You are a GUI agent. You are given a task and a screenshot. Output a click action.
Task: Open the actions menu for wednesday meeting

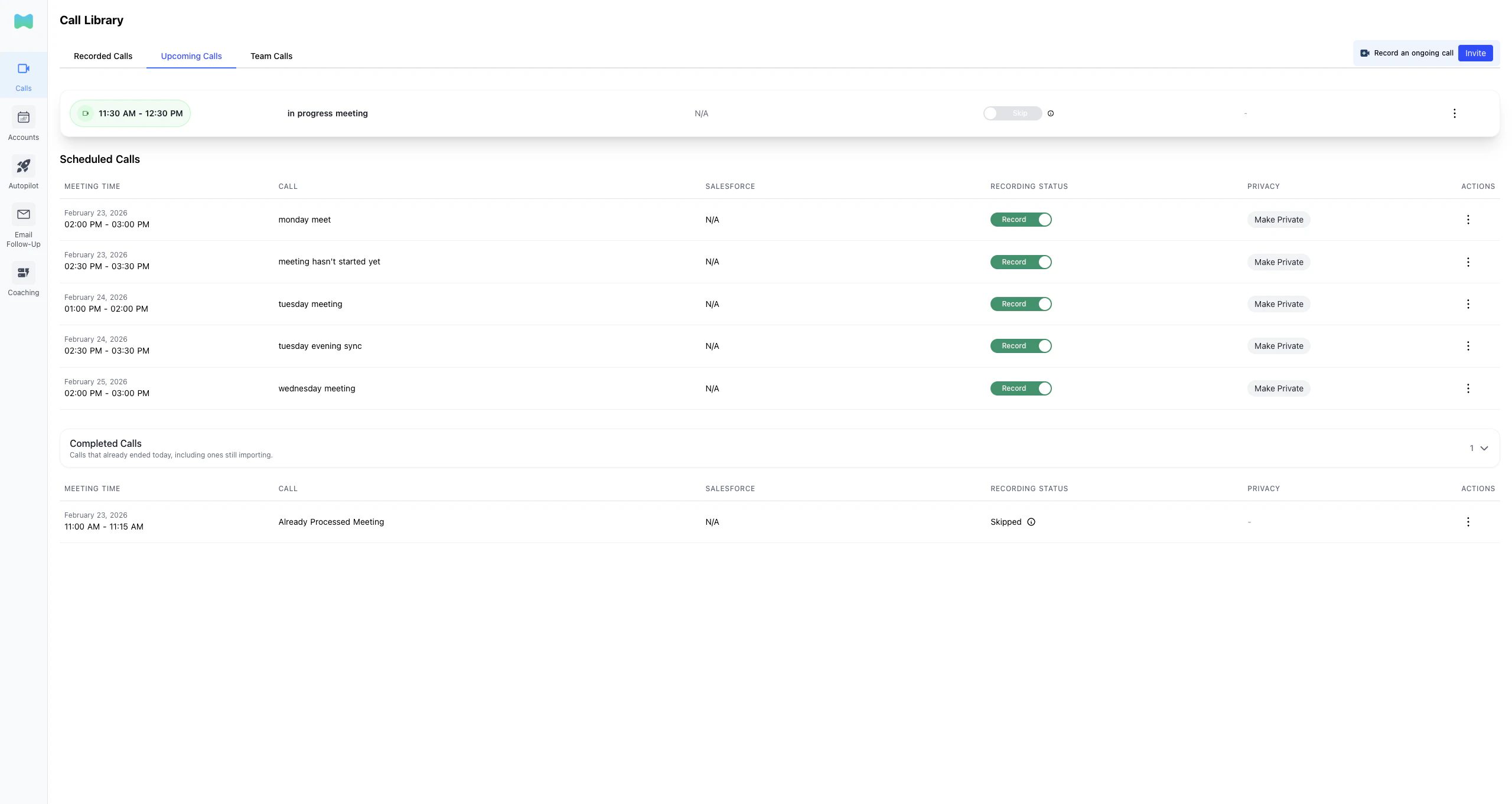pyautogui.click(x=1468, y=388)
